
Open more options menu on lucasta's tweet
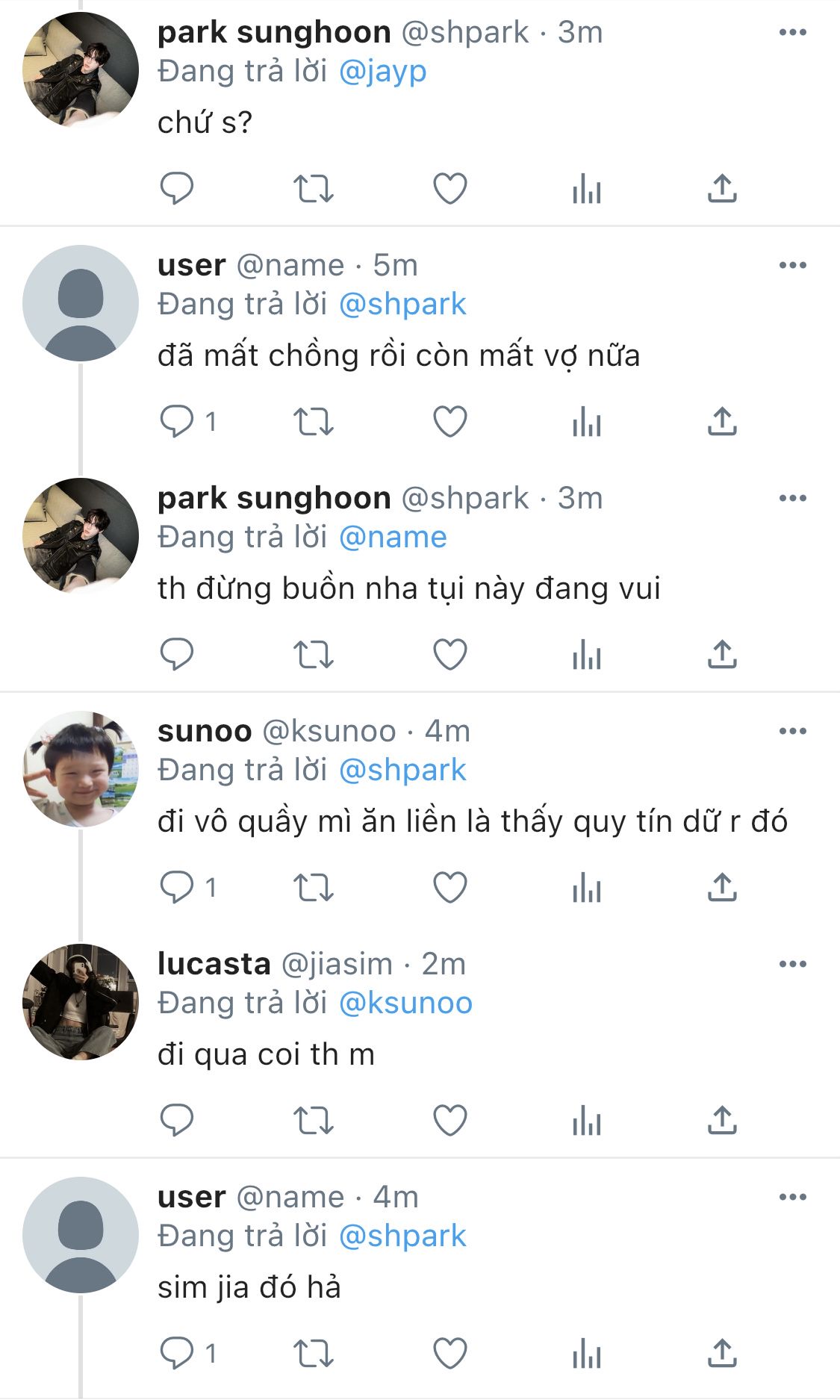point(792,964)
